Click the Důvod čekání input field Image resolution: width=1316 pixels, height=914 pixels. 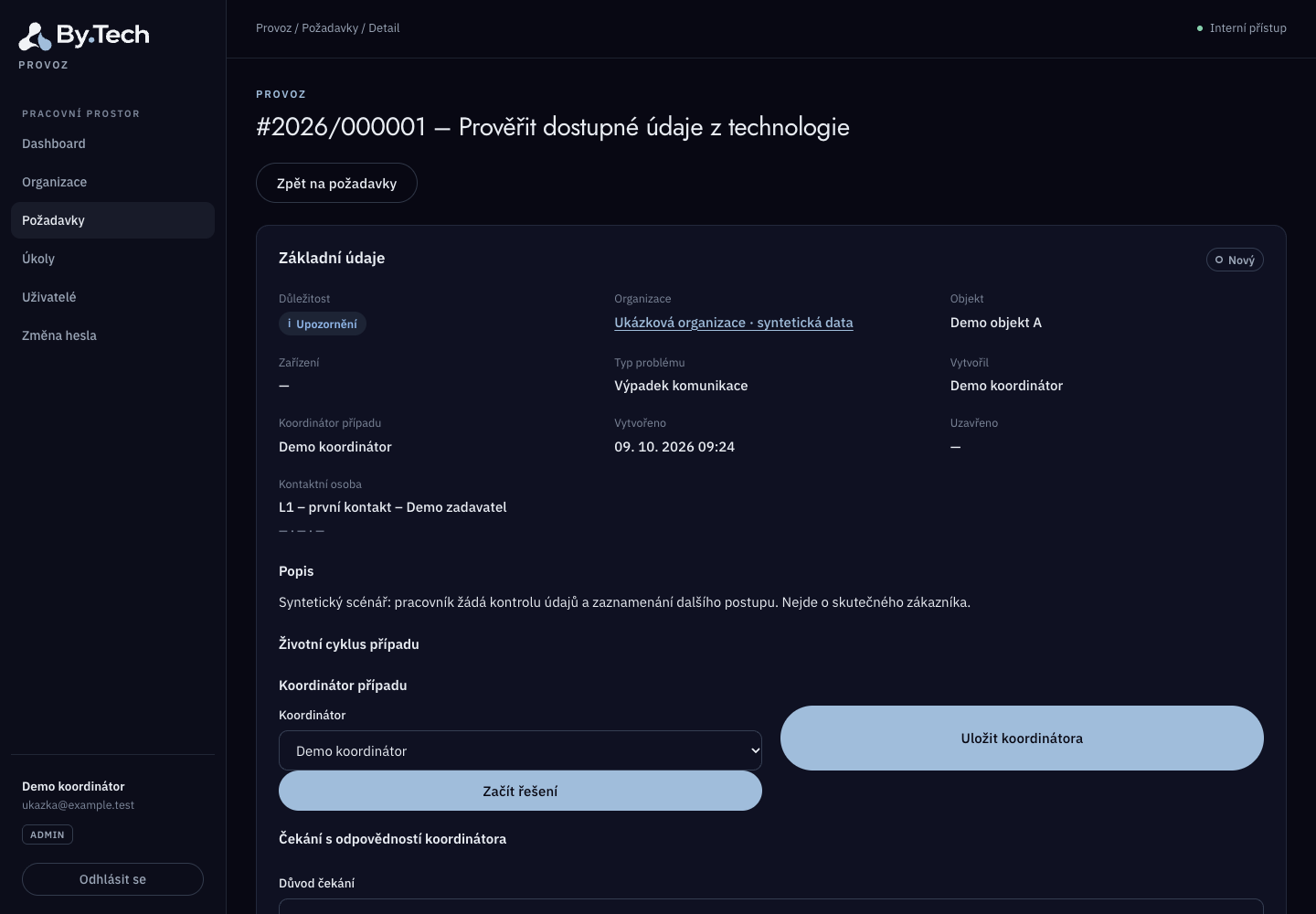tap(771, 906)
